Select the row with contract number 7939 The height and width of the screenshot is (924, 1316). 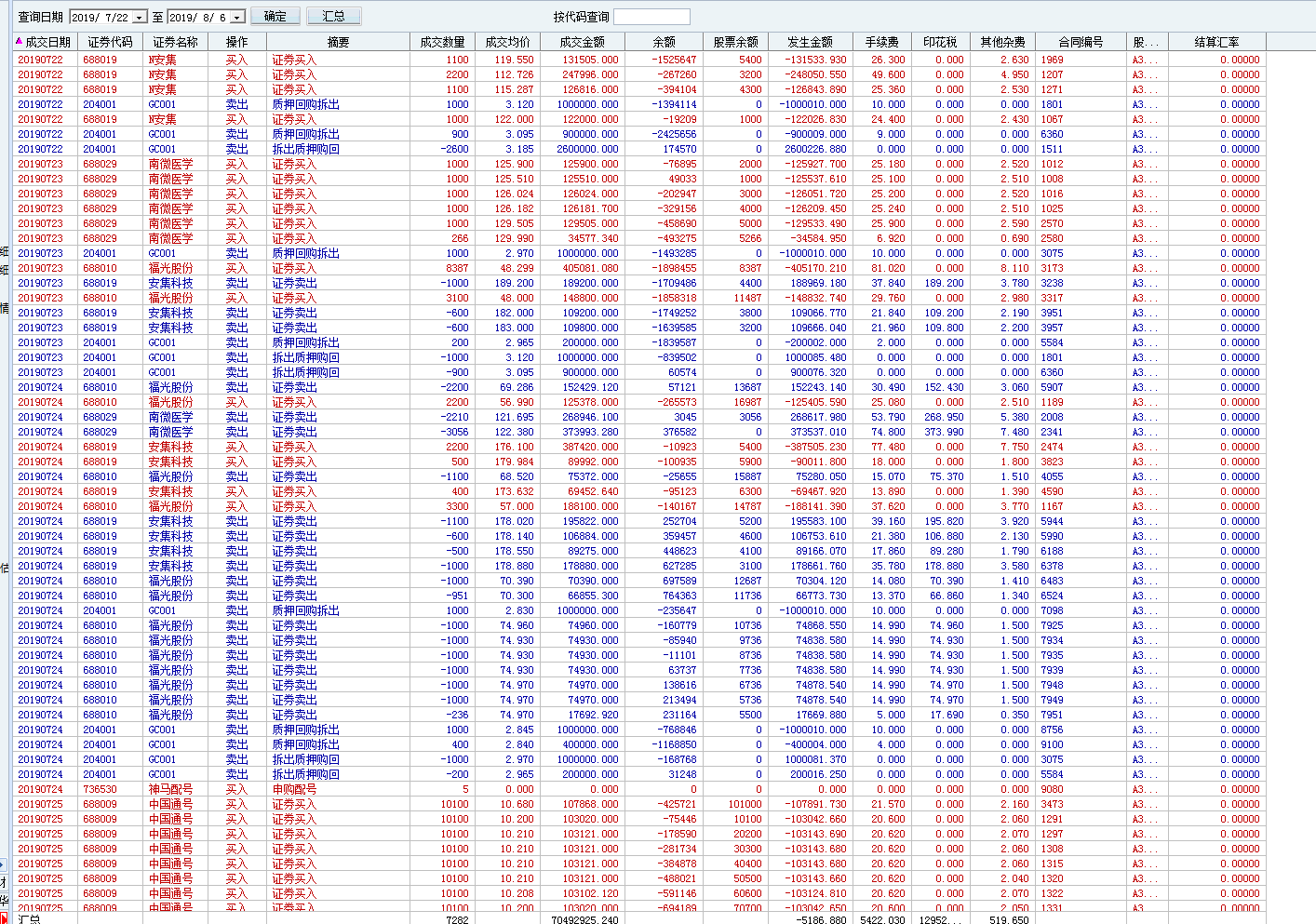point(639,670)
